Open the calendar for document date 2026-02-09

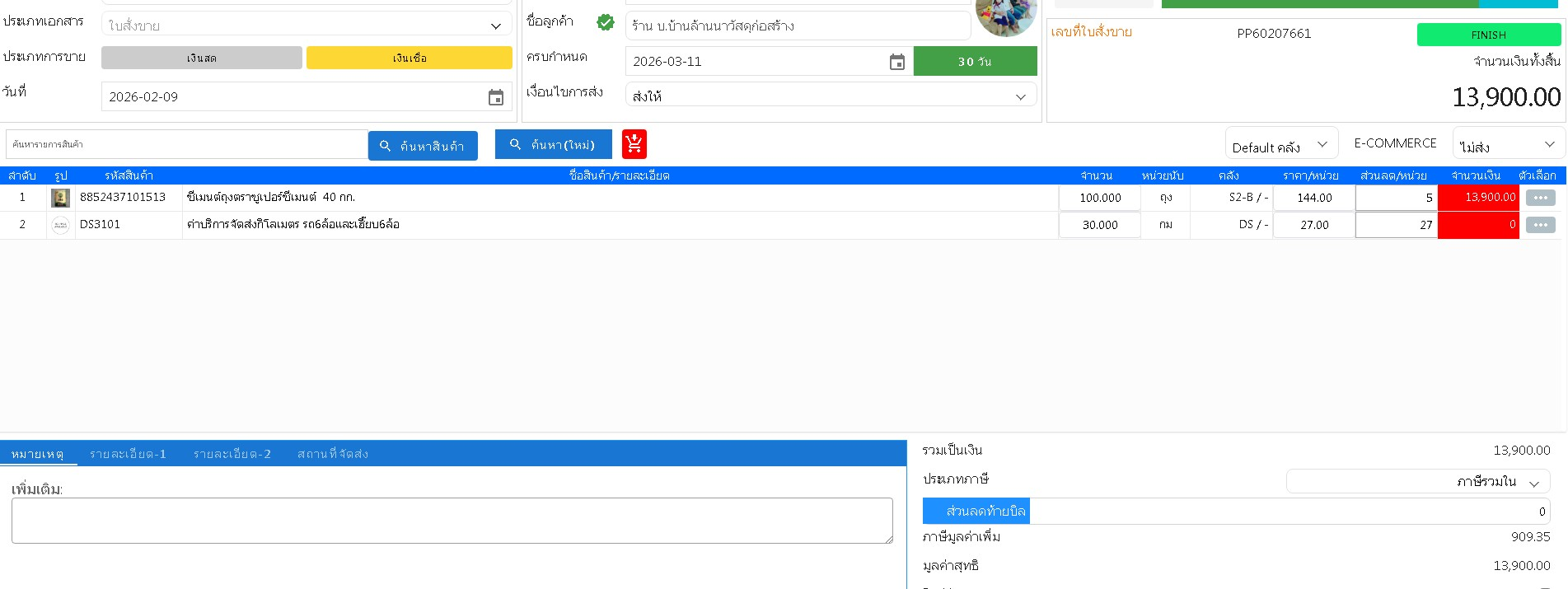tap(495, 97)
